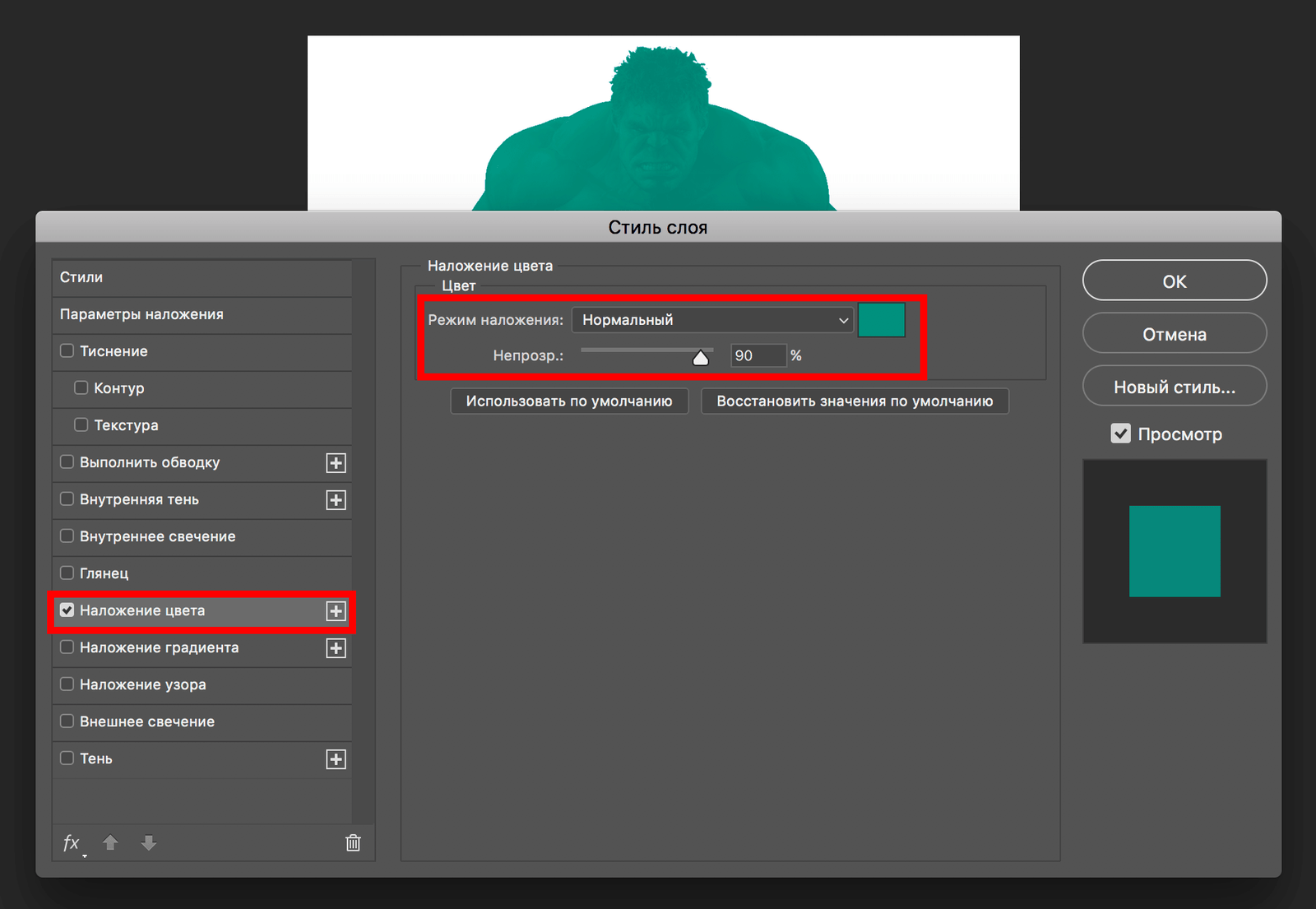Toggle the Просмотр preview checkbox
The height and width of the screenshot is (909, 1316).
[x=1120, y=434]
